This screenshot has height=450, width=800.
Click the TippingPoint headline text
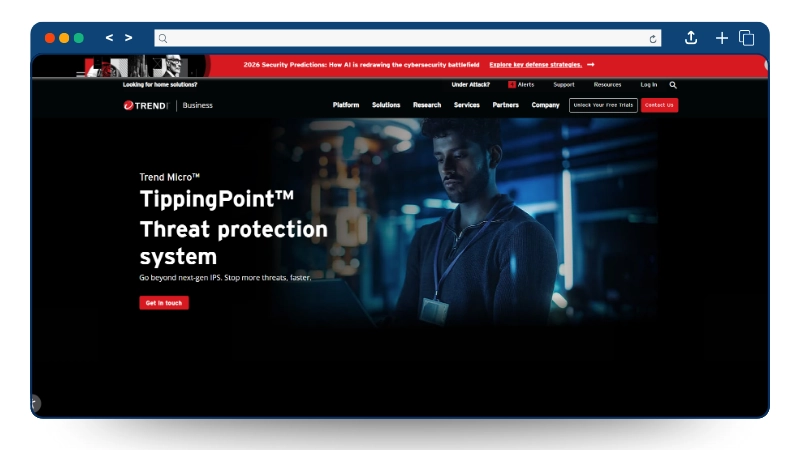(x=217, y=199)
